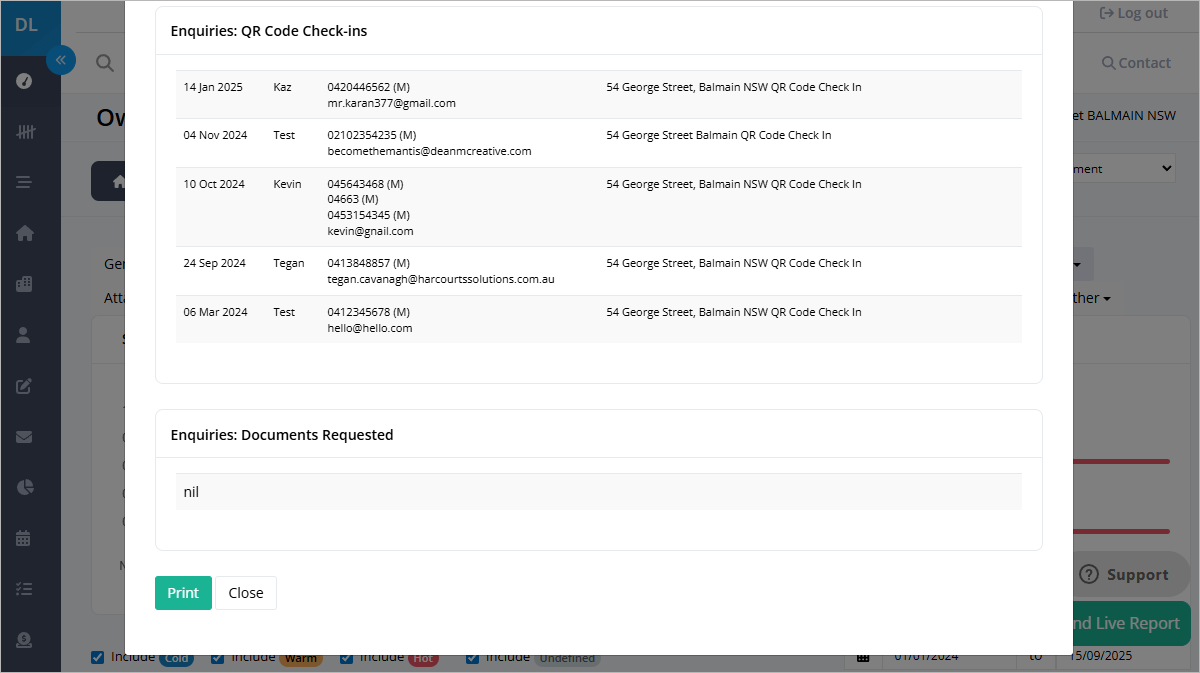Expand the 'ther' dropdown caret at the right edge
The height and width of the screenshot is (673, 1200).
point(1107,299)
